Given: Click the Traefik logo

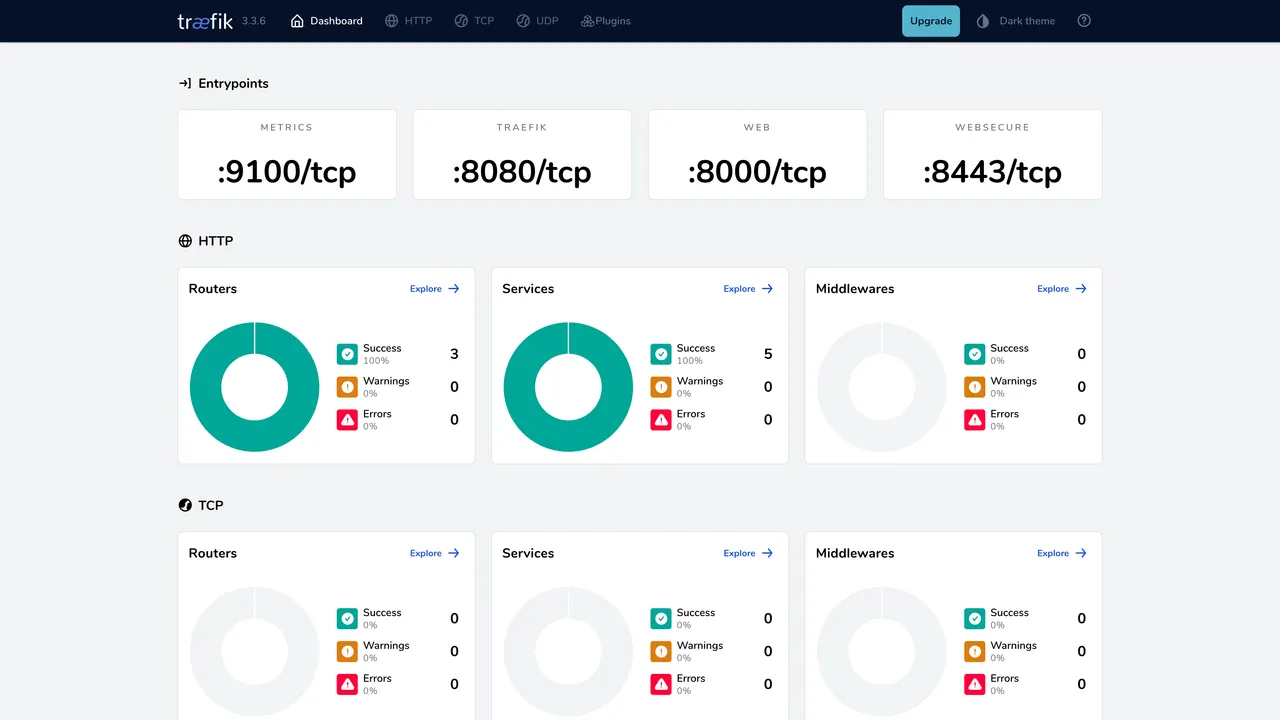Looking at the screenshot, I should coord(205,21).
